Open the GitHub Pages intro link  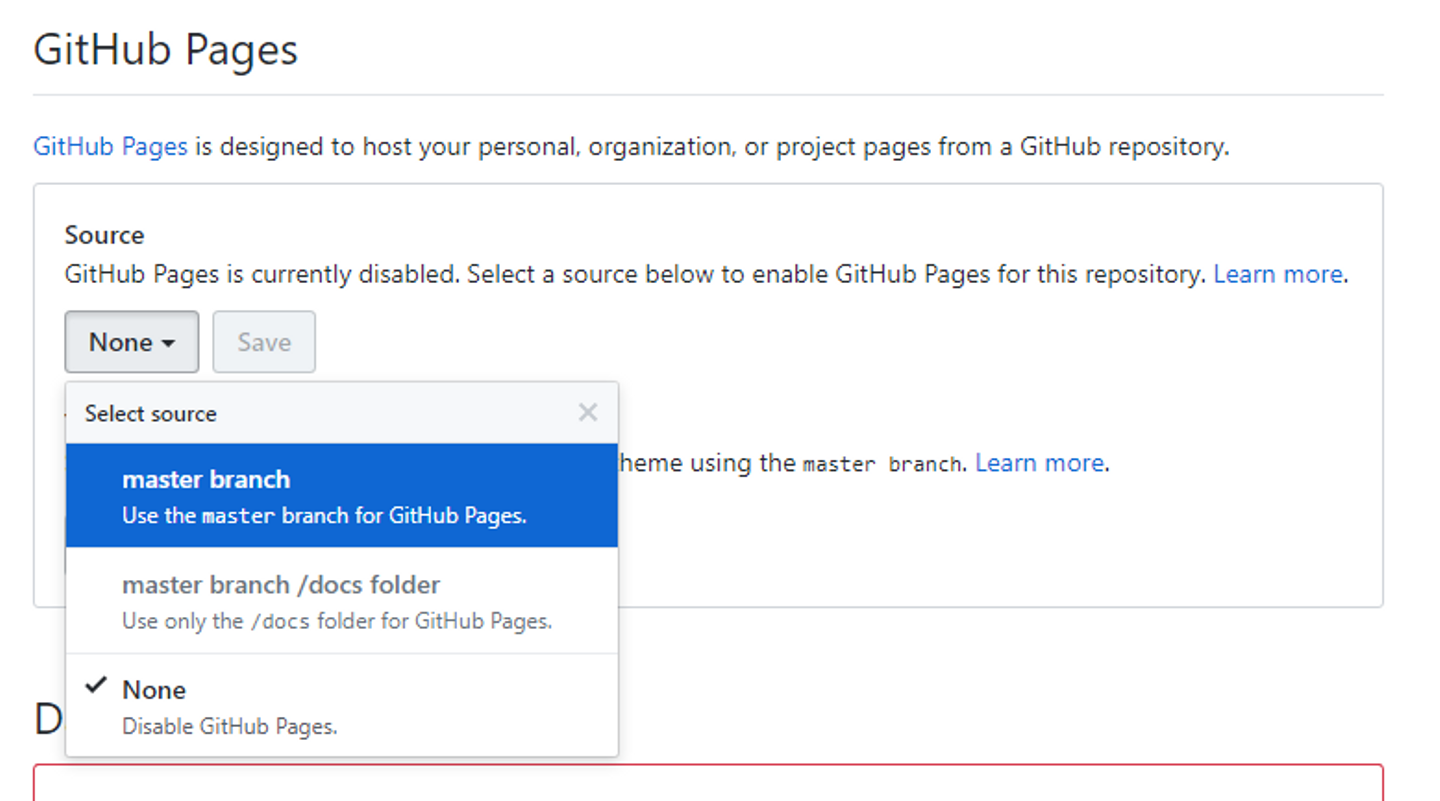tap(110, 147)
